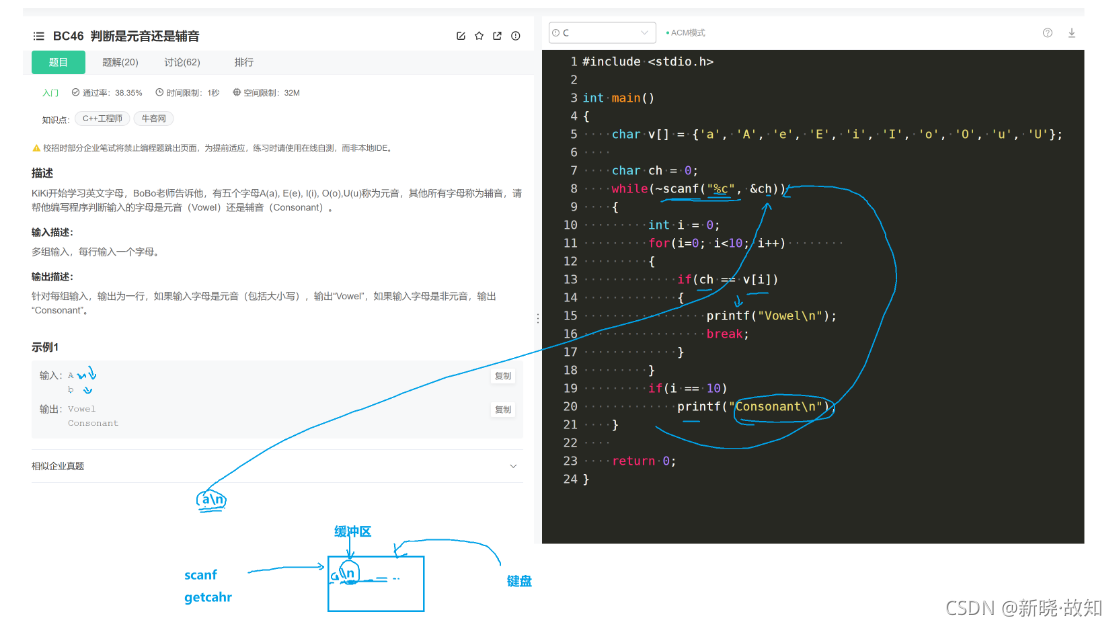This screenshot has width=1117, height=626.
Task: Click the 示例1 heading
Action: (x=45, y=347)
